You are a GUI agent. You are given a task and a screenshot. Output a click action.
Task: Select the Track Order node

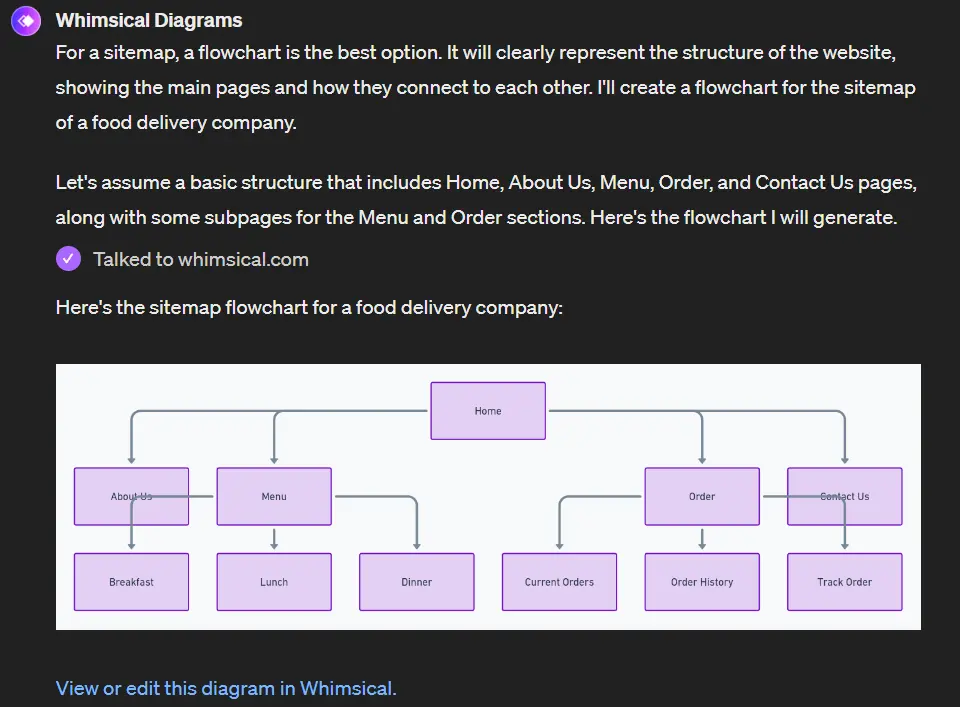click(845, 581)
